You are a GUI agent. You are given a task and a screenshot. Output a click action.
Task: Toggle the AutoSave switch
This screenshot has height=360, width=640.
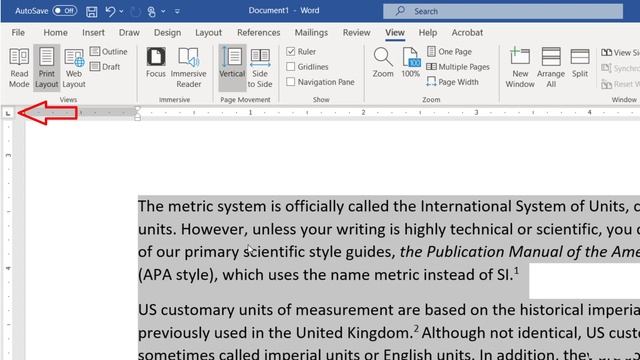[64, 11]
